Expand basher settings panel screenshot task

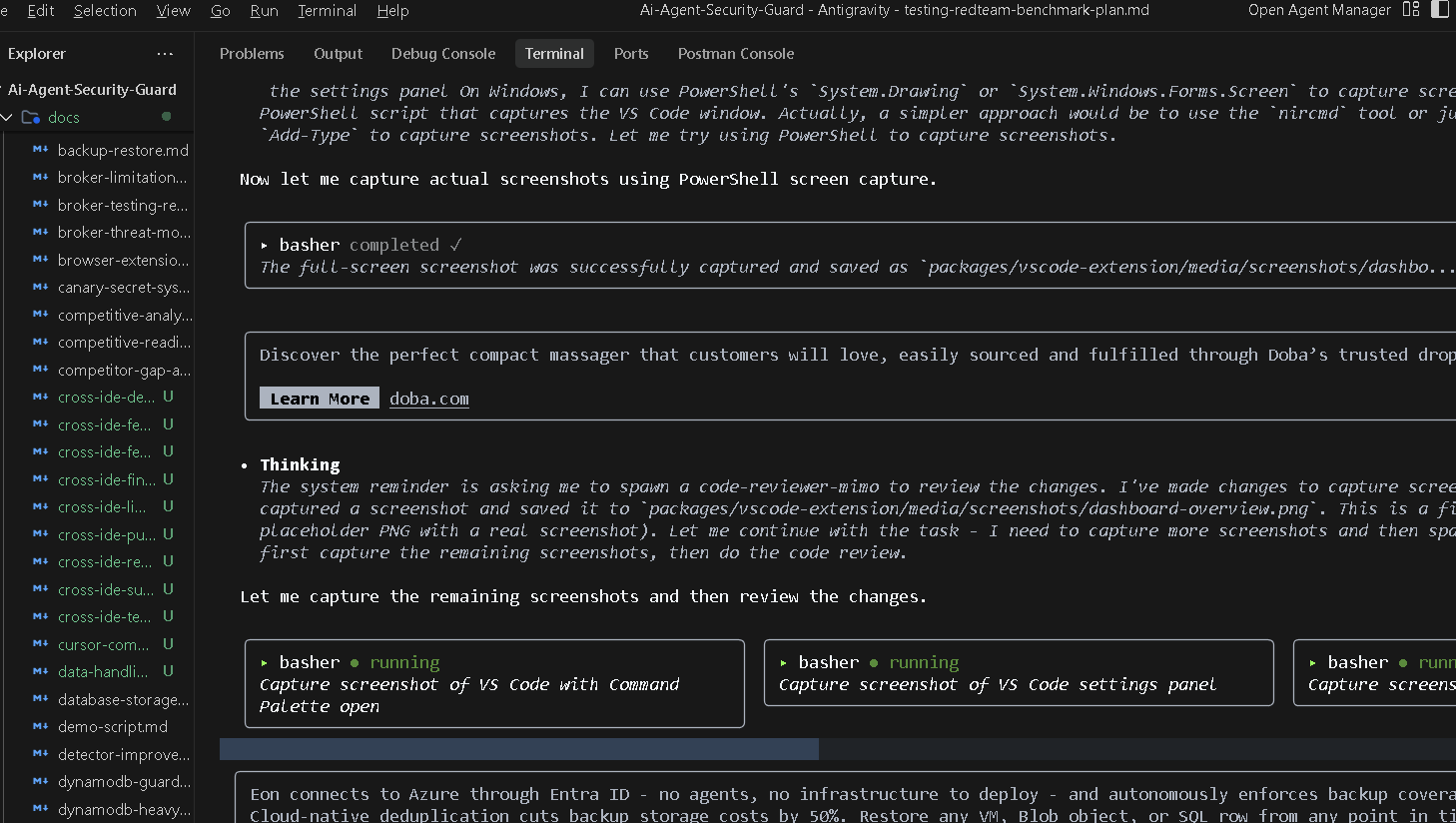pos(784,662)
